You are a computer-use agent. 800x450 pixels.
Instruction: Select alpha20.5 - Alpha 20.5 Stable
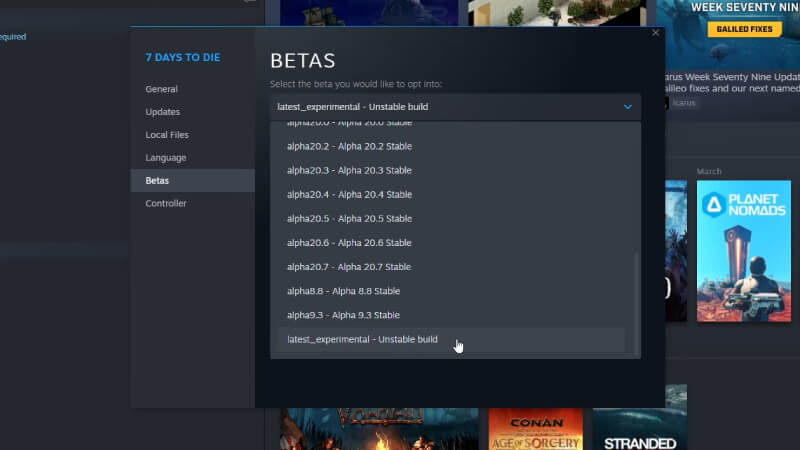point(349,219)
